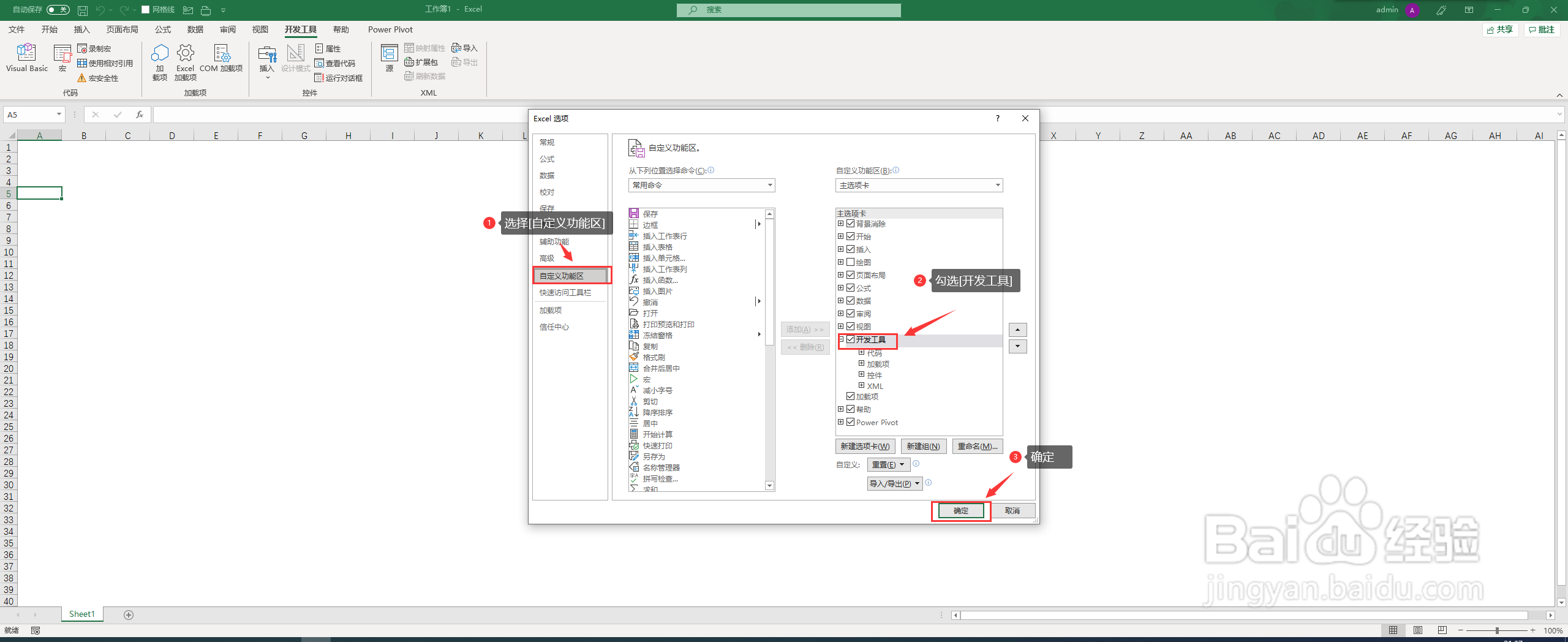Screen dimensions: 1568x642
Task: Select Sheet1 worksheet tab
Action: click(x=82, y=614)
